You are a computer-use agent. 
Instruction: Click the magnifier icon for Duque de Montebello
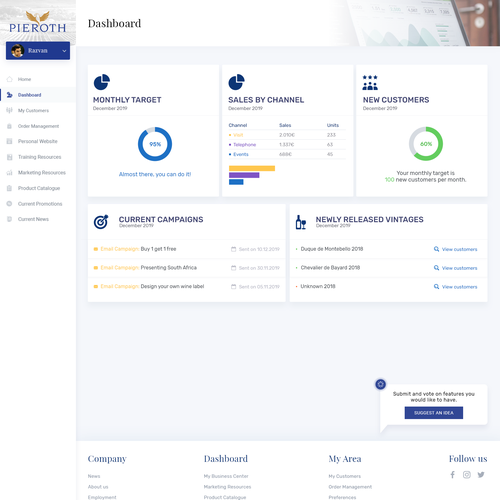point(436,249)
